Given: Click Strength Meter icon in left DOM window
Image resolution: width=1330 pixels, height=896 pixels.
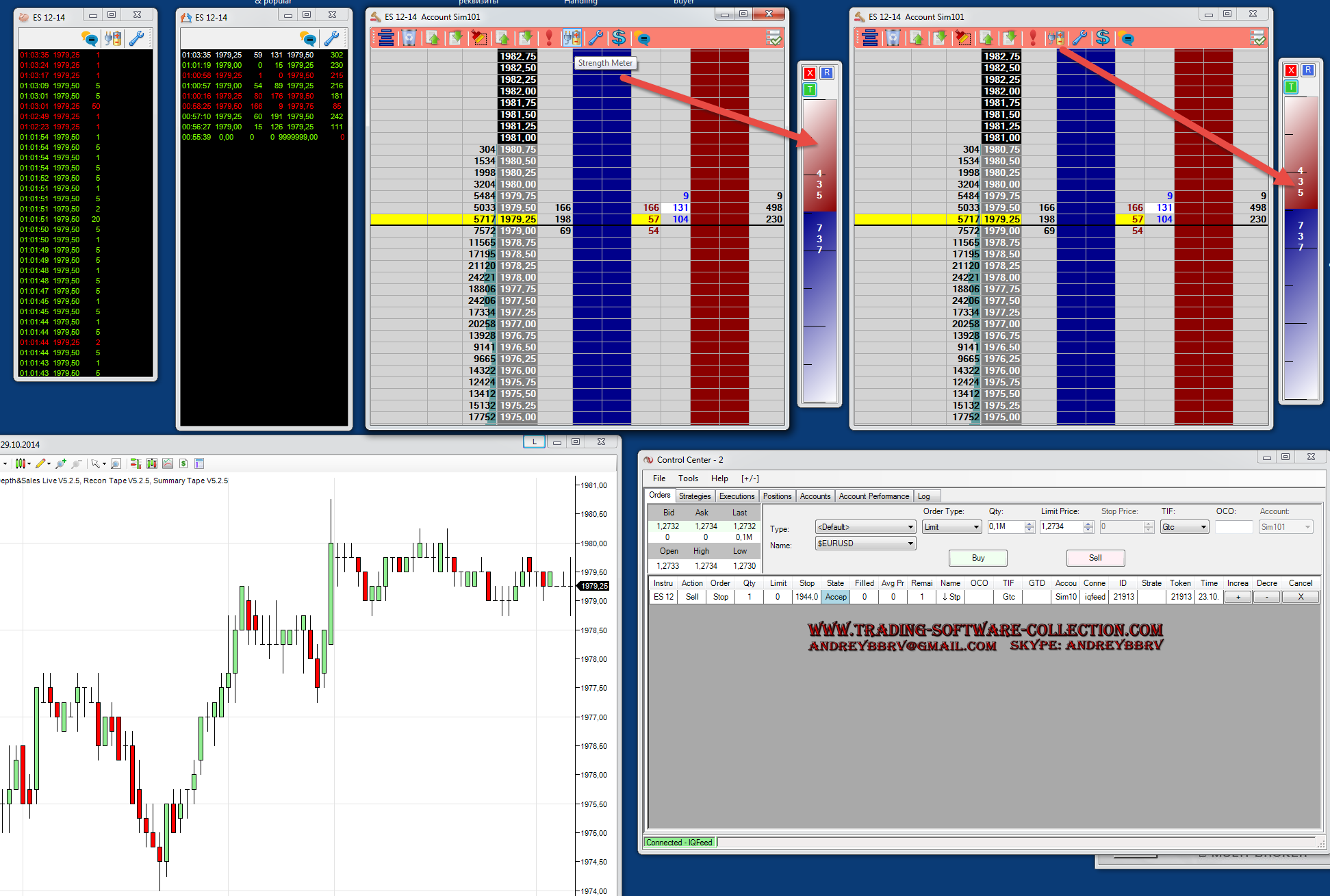Looking at the screenshot, I should 571,38.
